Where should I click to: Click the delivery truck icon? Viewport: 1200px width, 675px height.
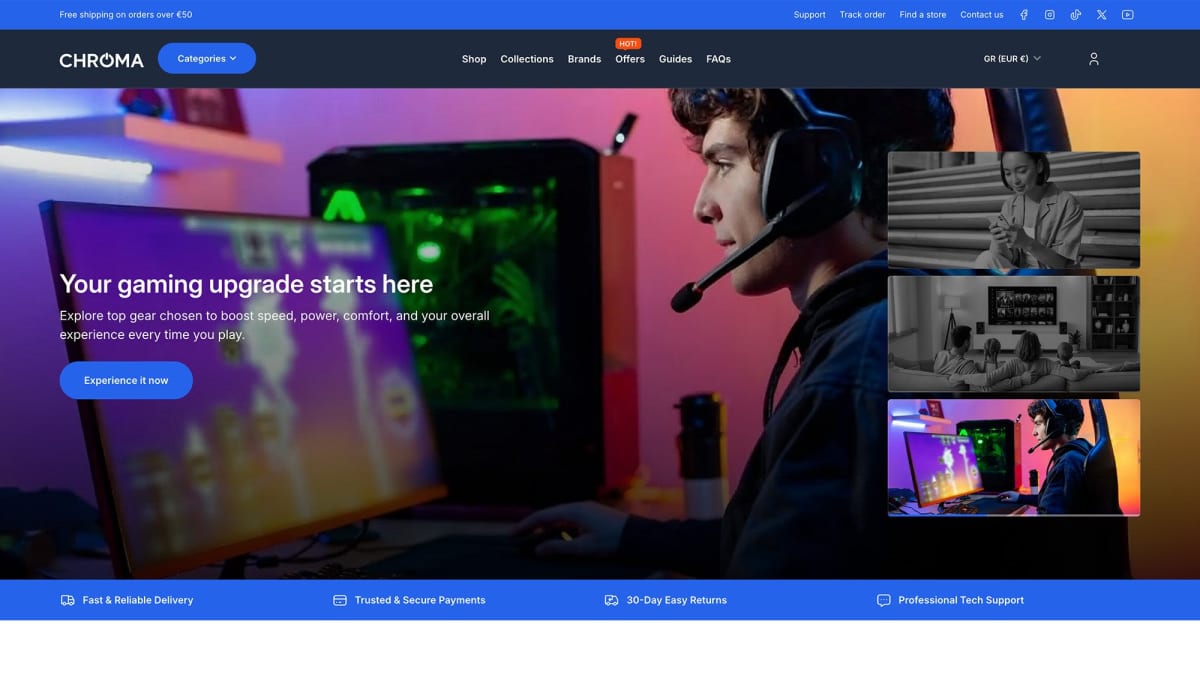[x=67, y=600]
